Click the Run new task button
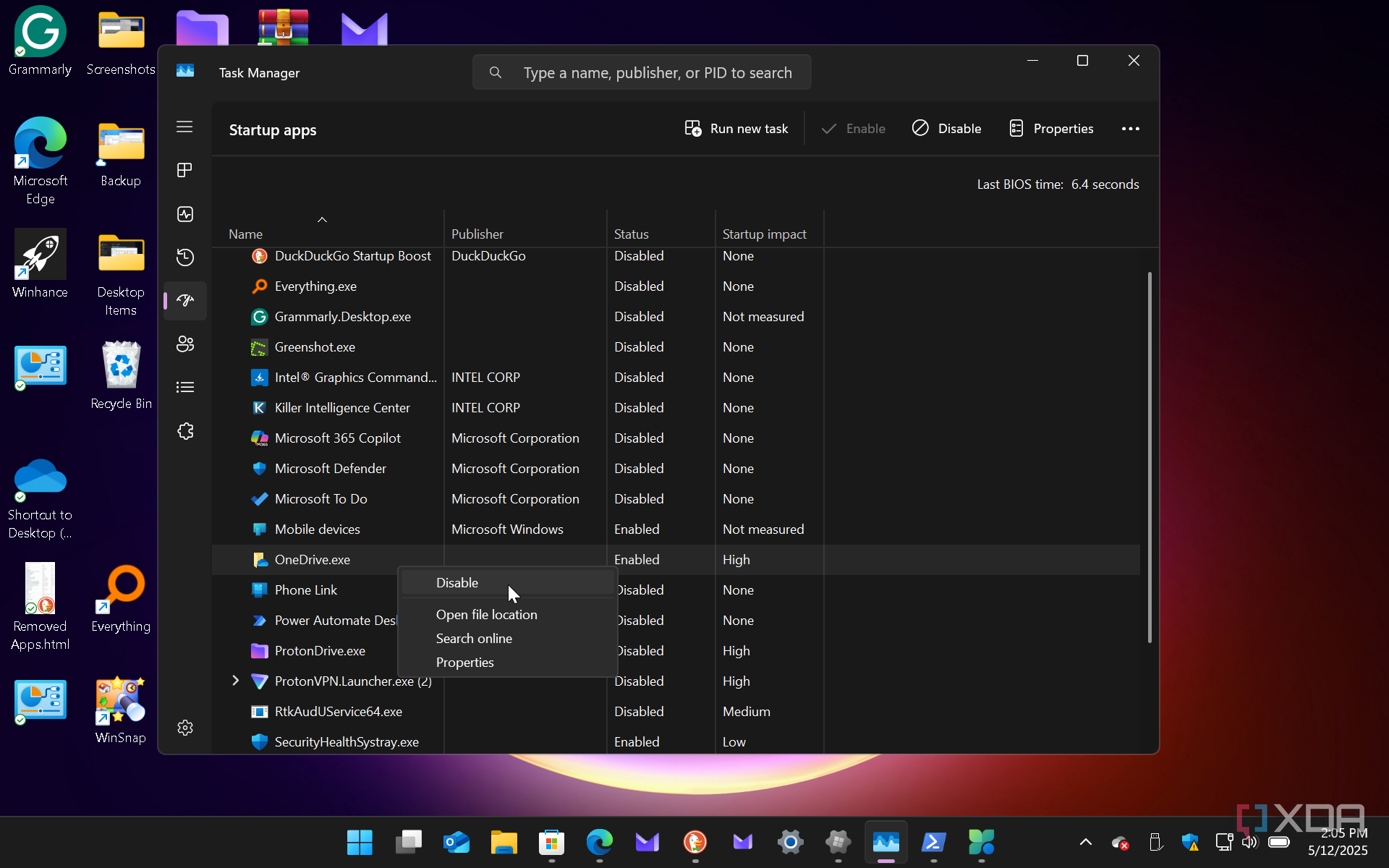 coord(736,129)
